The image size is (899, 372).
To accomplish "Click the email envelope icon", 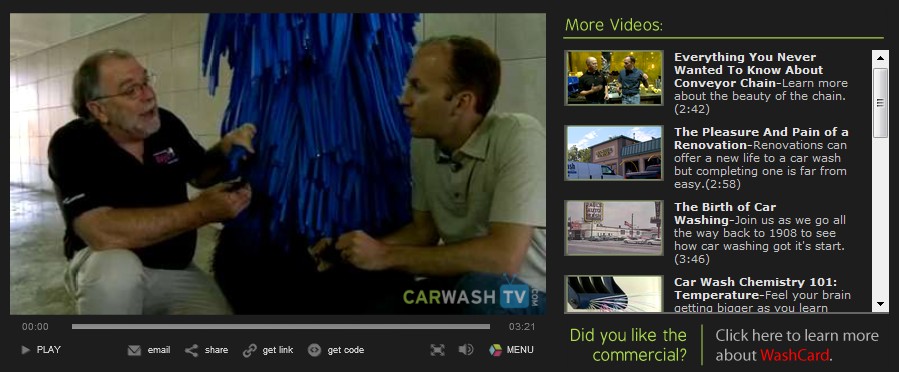I will [134, 350].
